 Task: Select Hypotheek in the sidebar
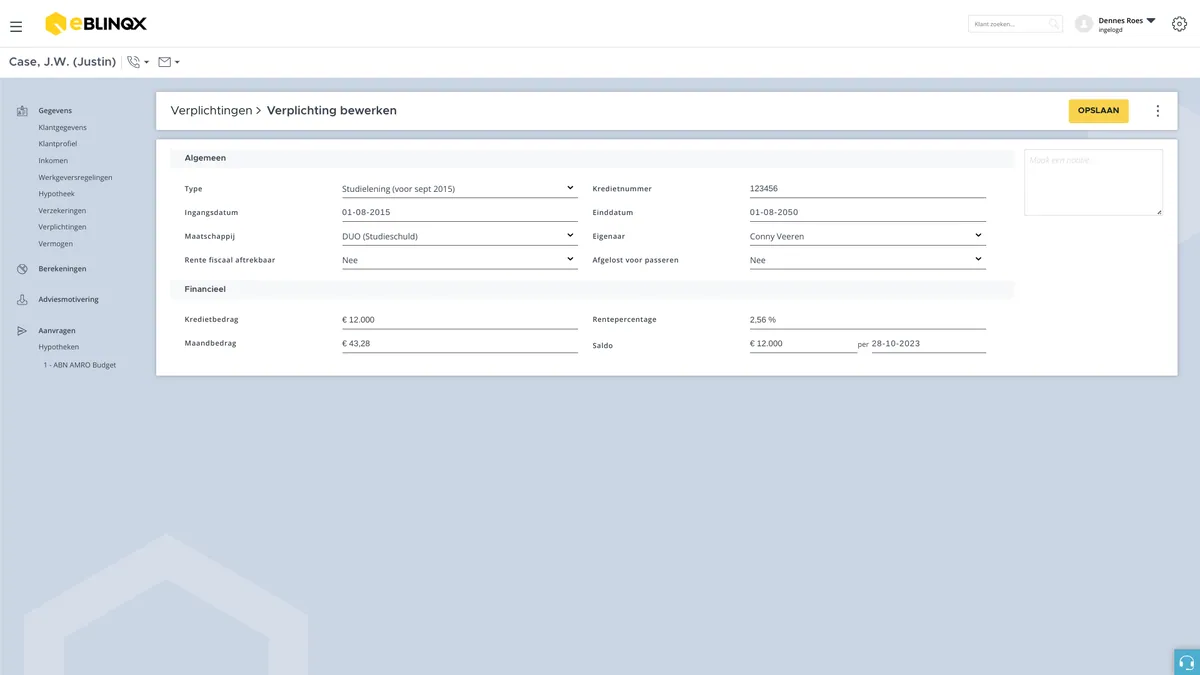click(x=56, y=194)
